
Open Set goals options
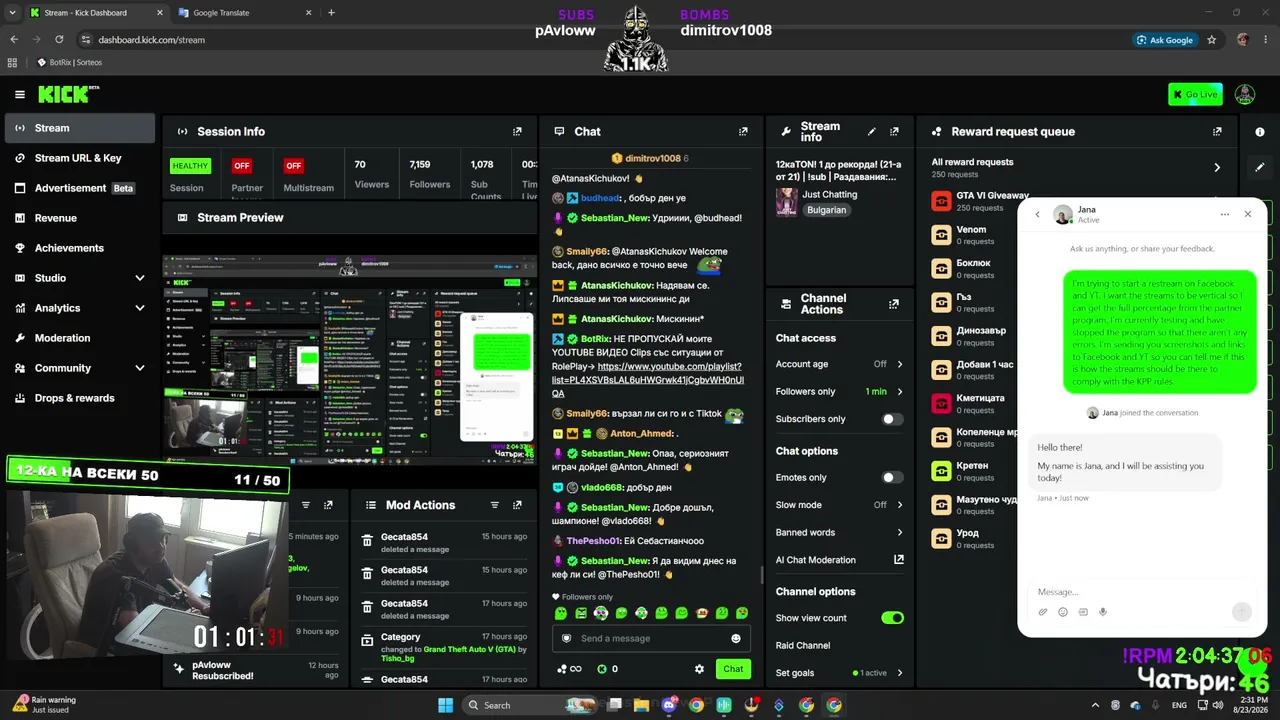[839, 673]
